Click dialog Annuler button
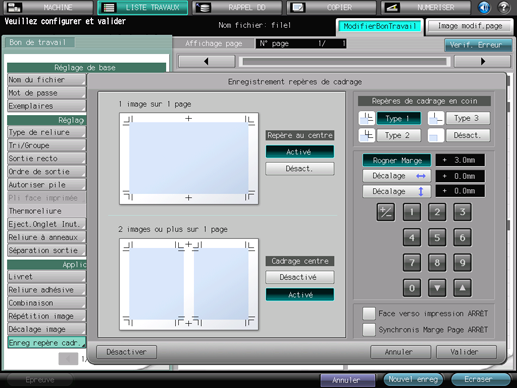The height and width of the screenshot is (388, 517). click(400, 352)
